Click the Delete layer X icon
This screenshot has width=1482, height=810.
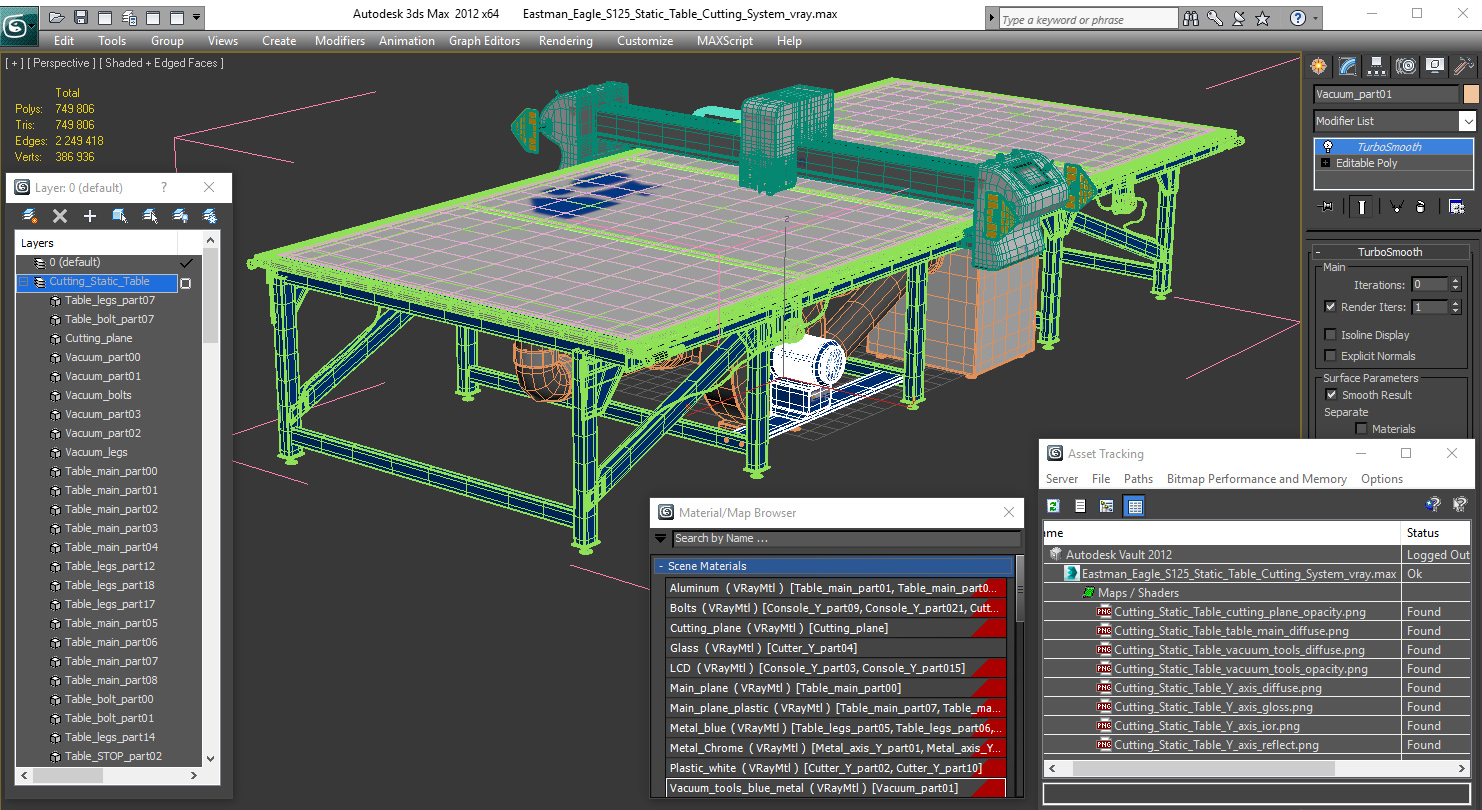(x=60, y=216)
